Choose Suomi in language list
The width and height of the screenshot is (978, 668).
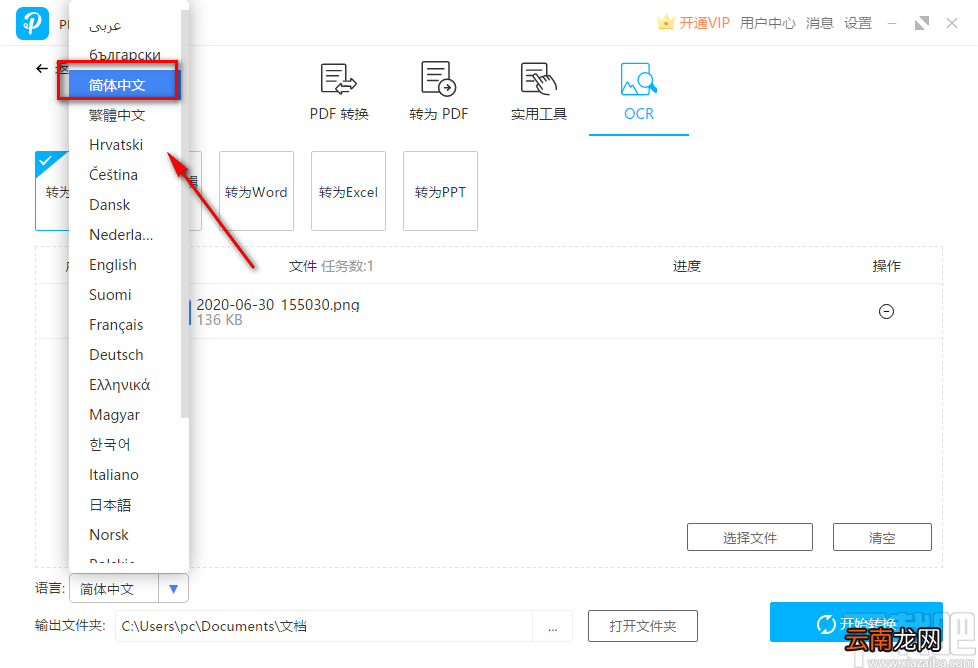(x=125, y=294)
